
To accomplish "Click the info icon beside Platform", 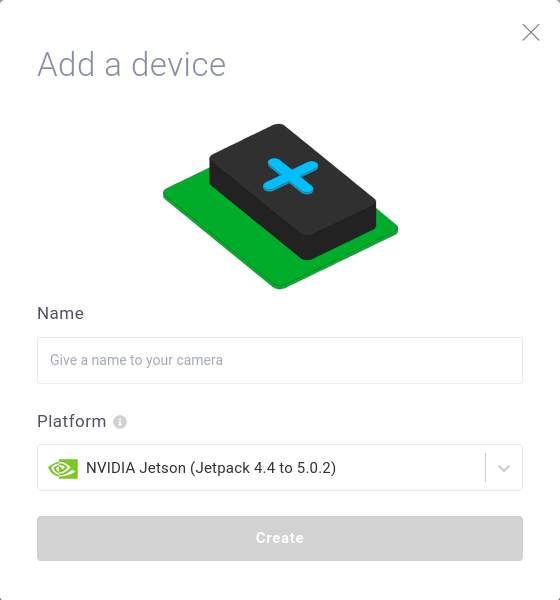I will [120, 422].
